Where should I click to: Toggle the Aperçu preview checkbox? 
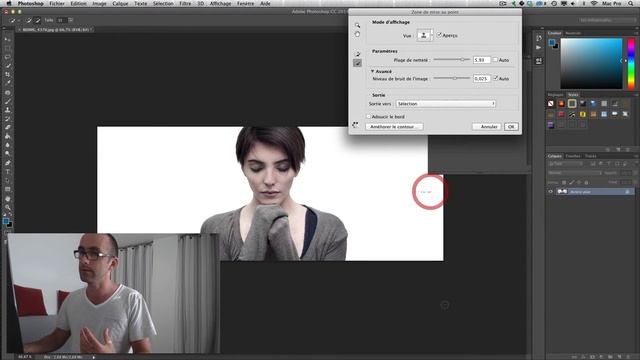(x=439, y=36)
